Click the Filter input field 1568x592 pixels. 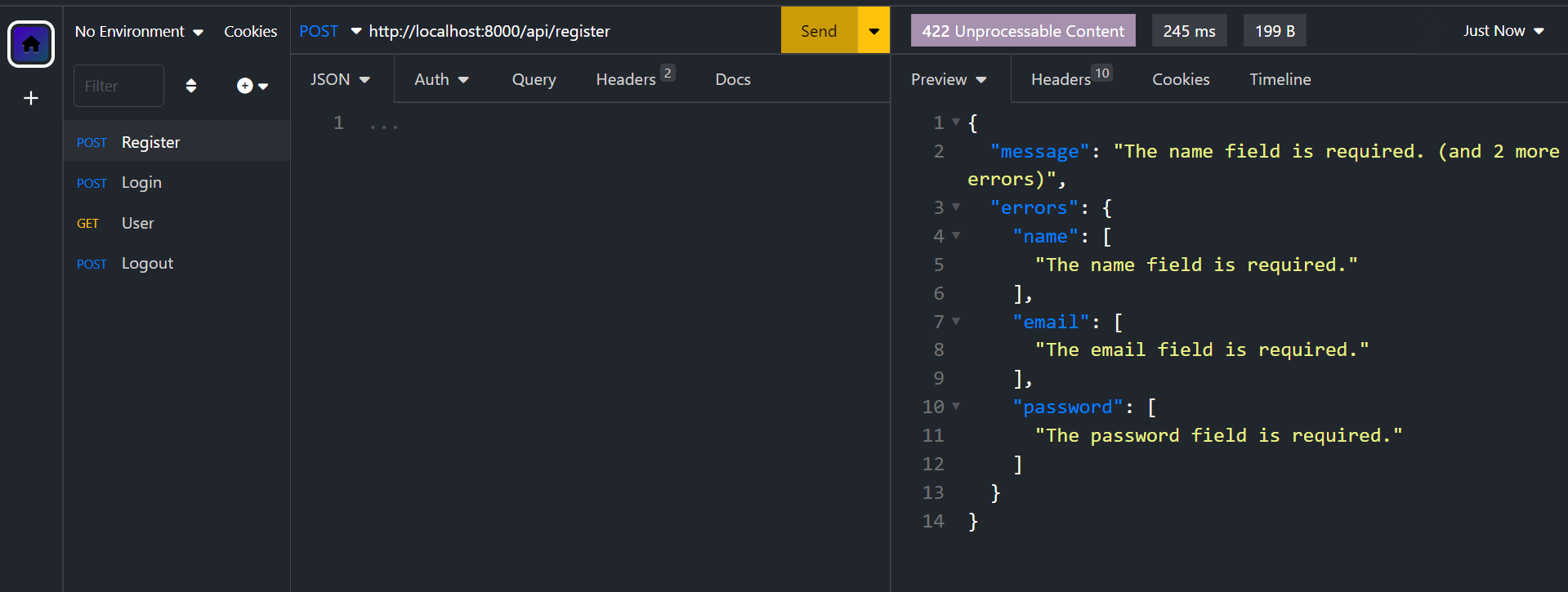pos(118,86)
